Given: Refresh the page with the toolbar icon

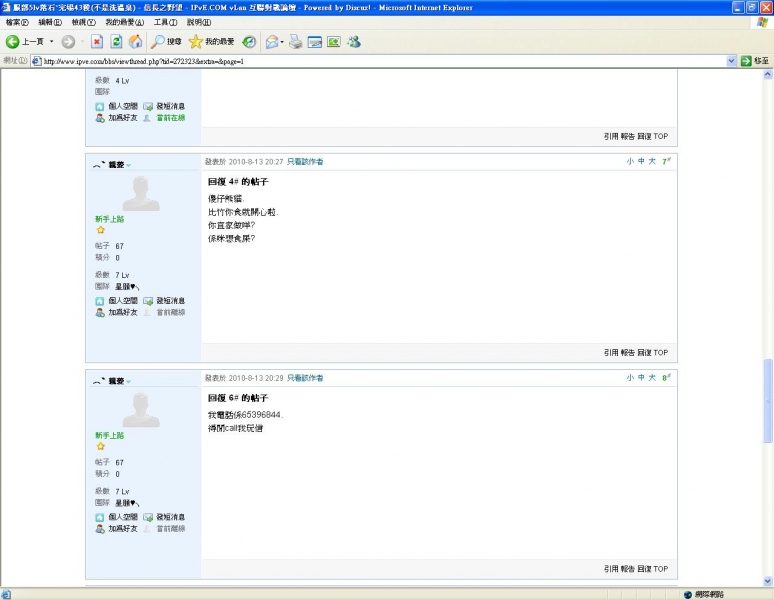Looking at the screenshot, I should [116, 41].
